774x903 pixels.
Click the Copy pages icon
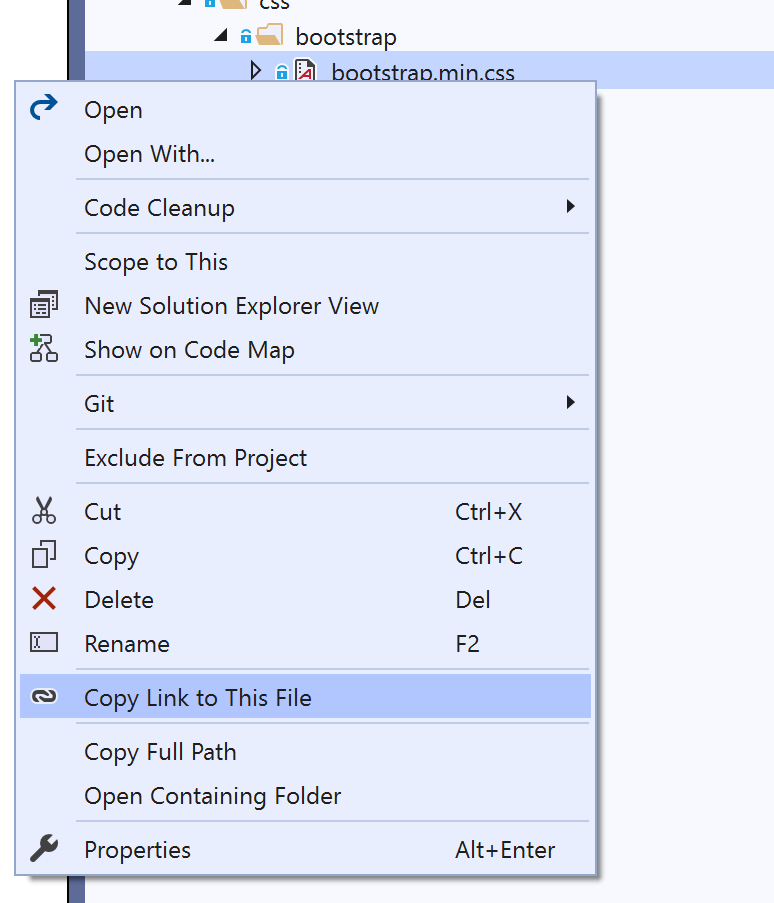44,555
